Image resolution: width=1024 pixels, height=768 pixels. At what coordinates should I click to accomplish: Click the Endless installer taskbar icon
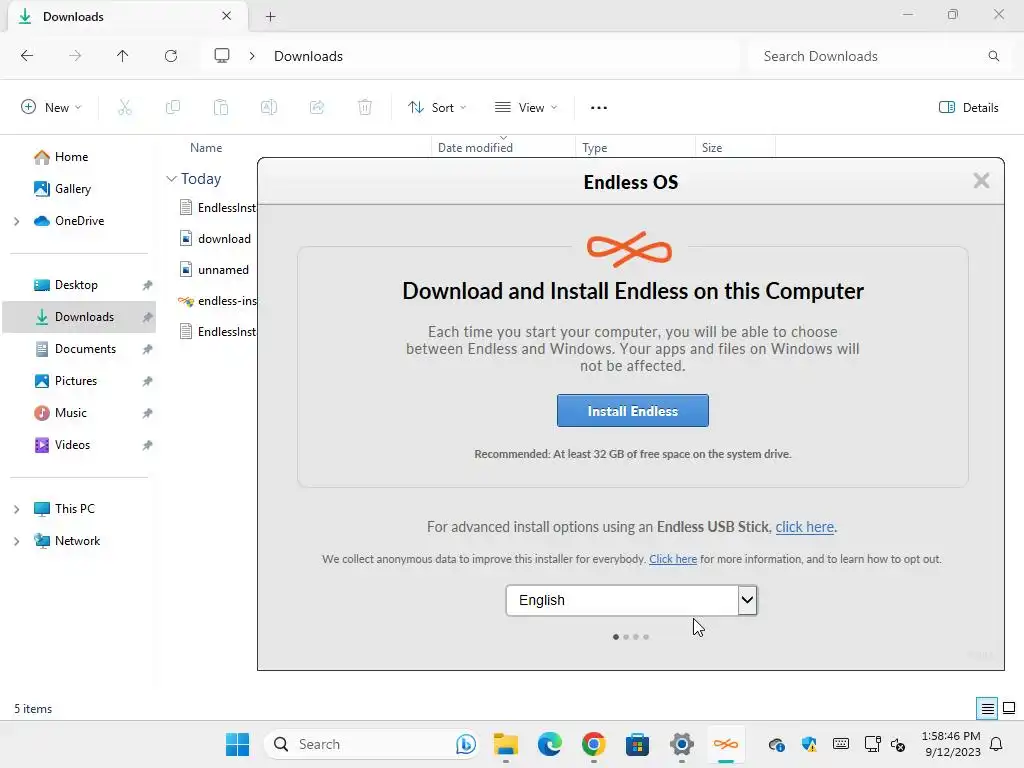coord(726,744)
